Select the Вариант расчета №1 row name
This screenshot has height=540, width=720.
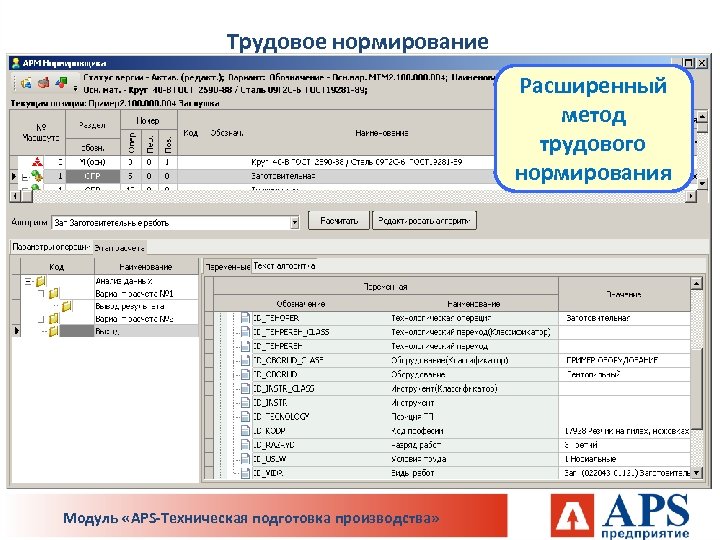click(x=134, y=293)
